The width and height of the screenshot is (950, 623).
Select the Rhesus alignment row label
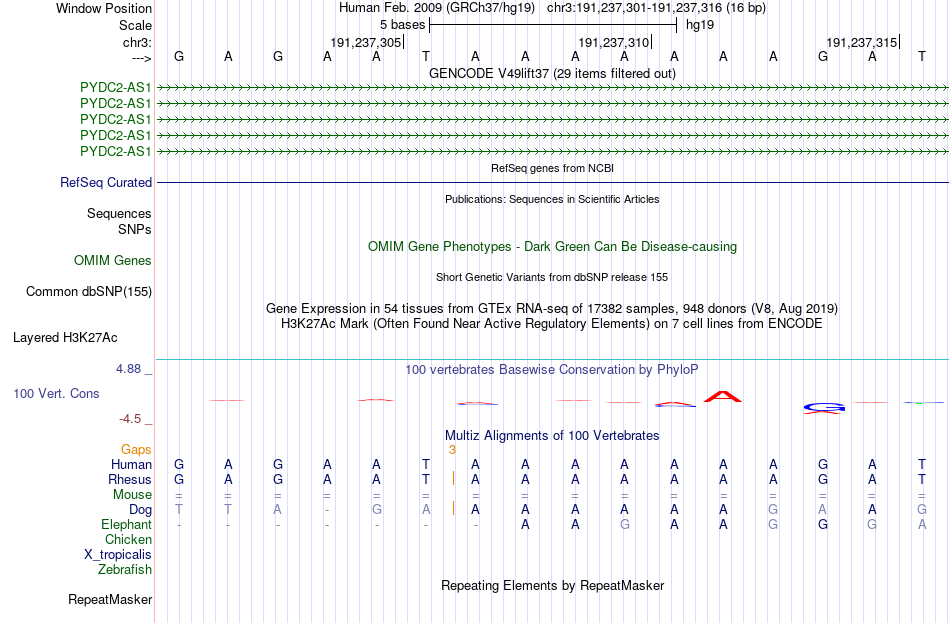click(130, 479)
